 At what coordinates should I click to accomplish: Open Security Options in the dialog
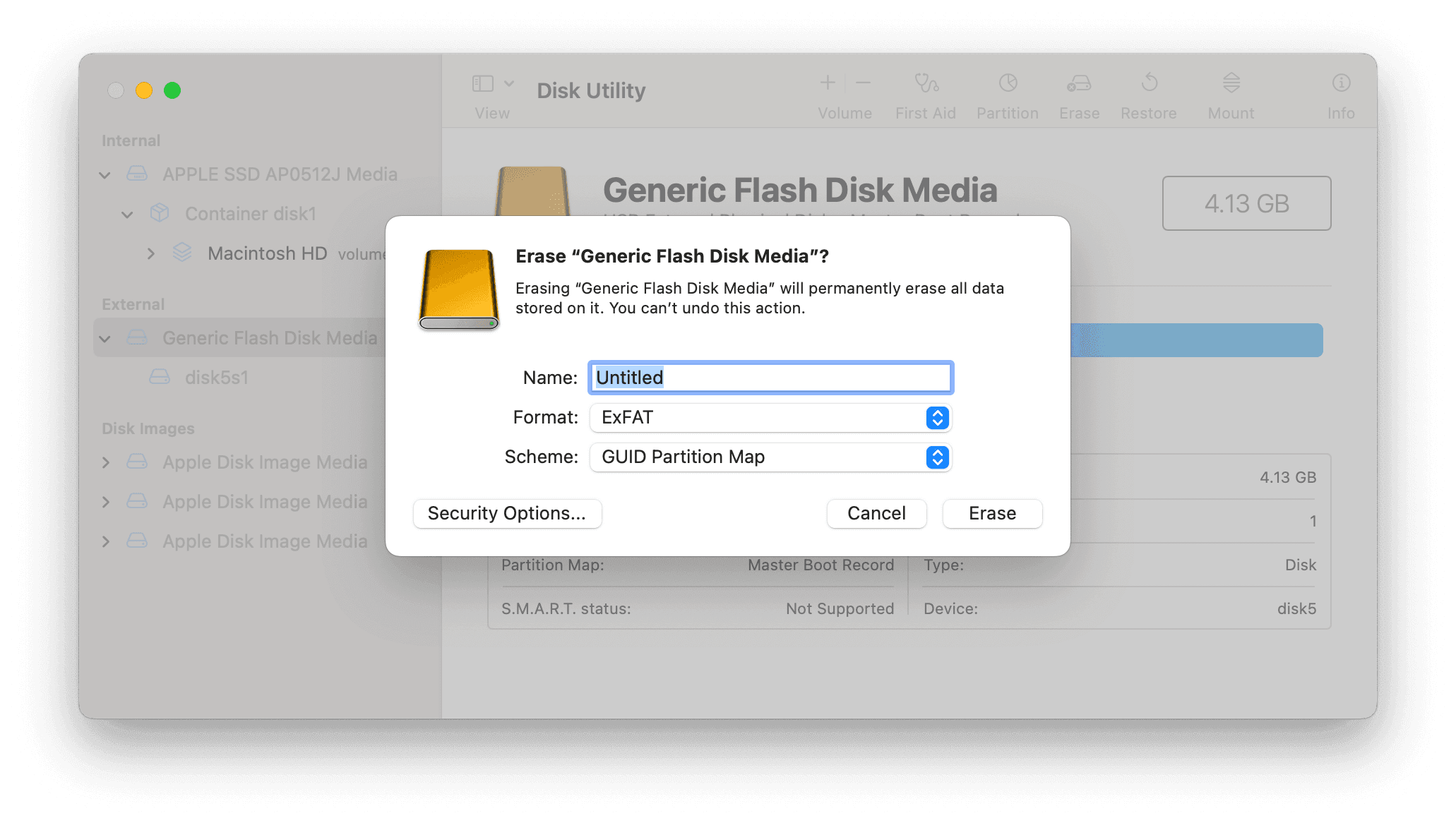(x=507, y=513)
